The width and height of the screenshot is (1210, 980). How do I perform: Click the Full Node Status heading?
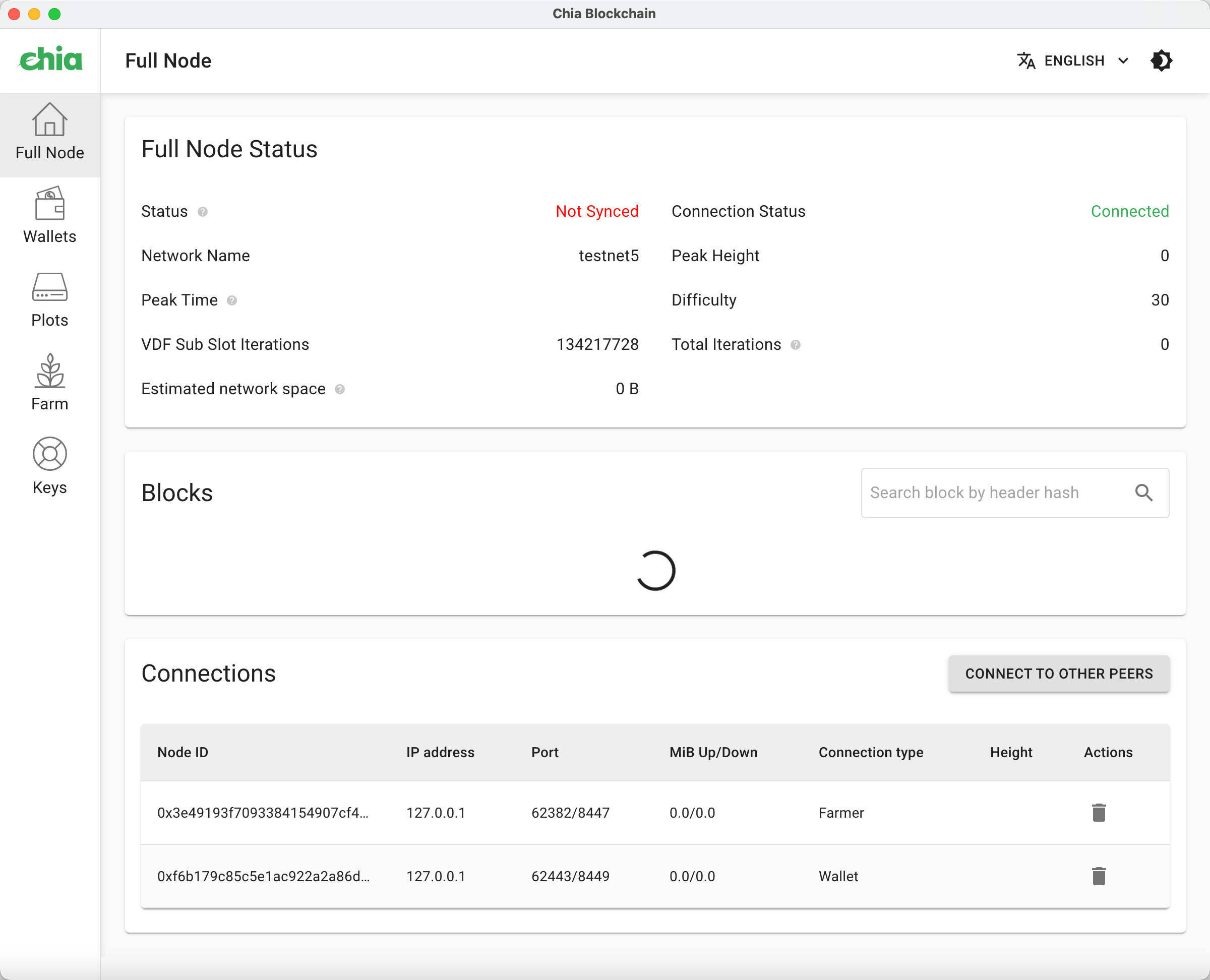click(229, 149)
